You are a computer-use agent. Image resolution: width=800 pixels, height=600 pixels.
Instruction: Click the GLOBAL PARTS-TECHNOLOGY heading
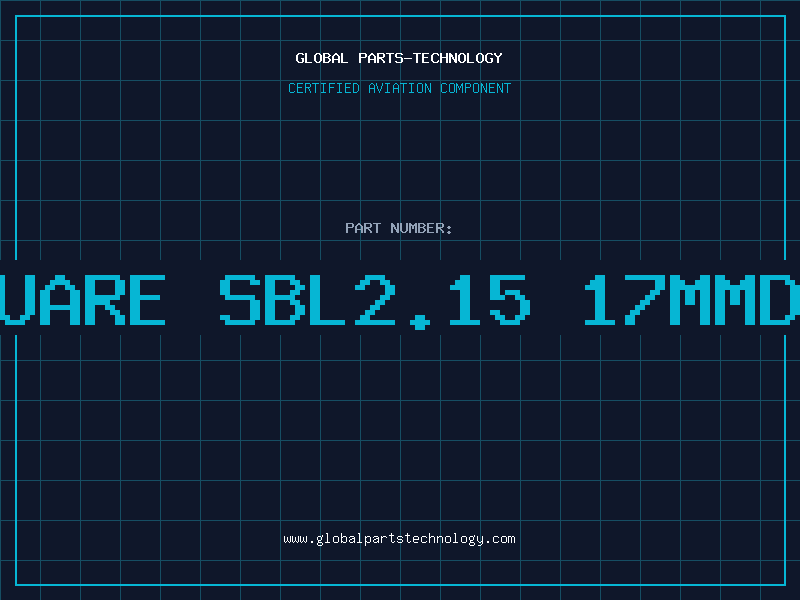[x=399, y=58]
